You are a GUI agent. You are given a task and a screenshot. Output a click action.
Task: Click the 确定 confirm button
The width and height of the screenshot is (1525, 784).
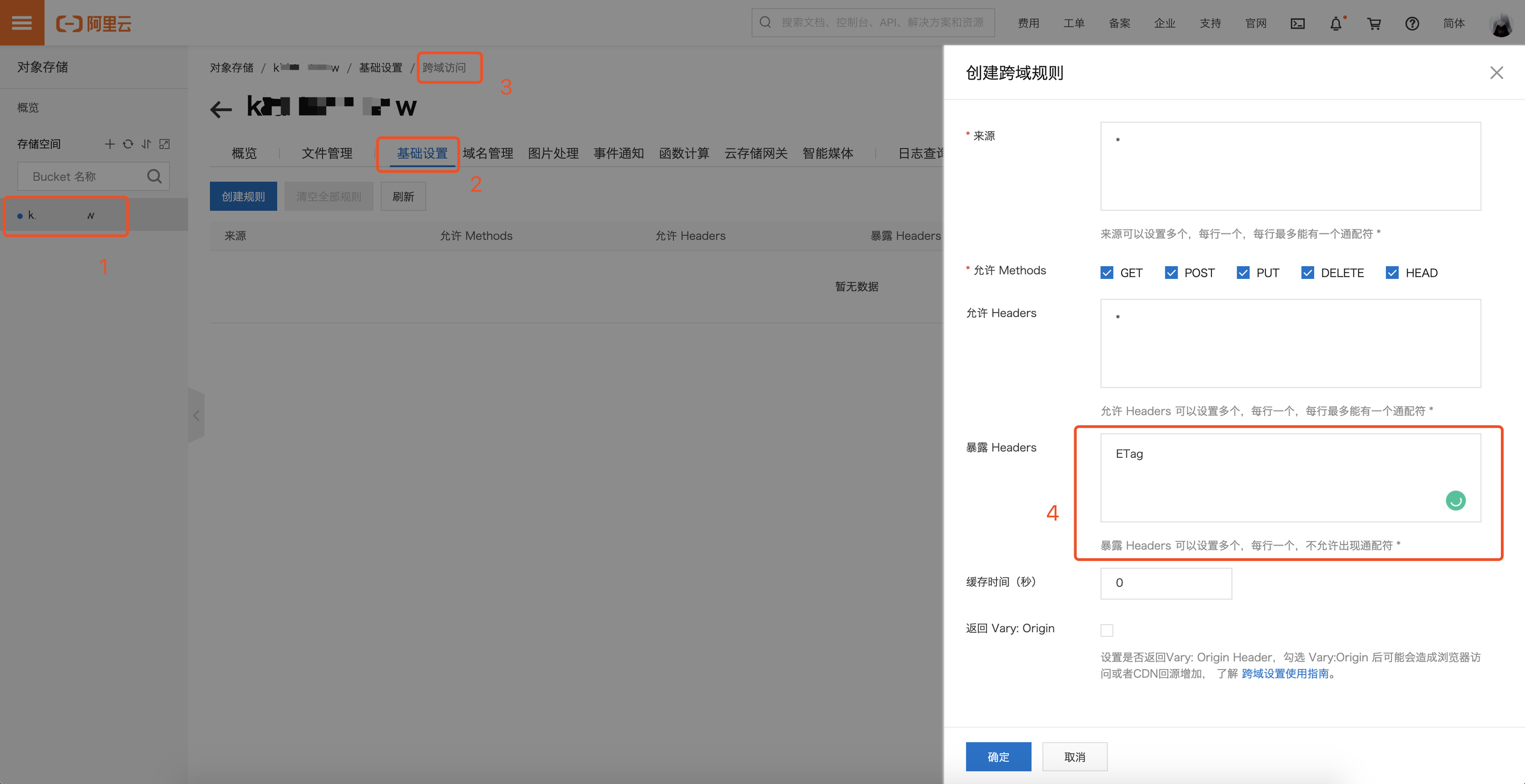(x=998, y=756)
